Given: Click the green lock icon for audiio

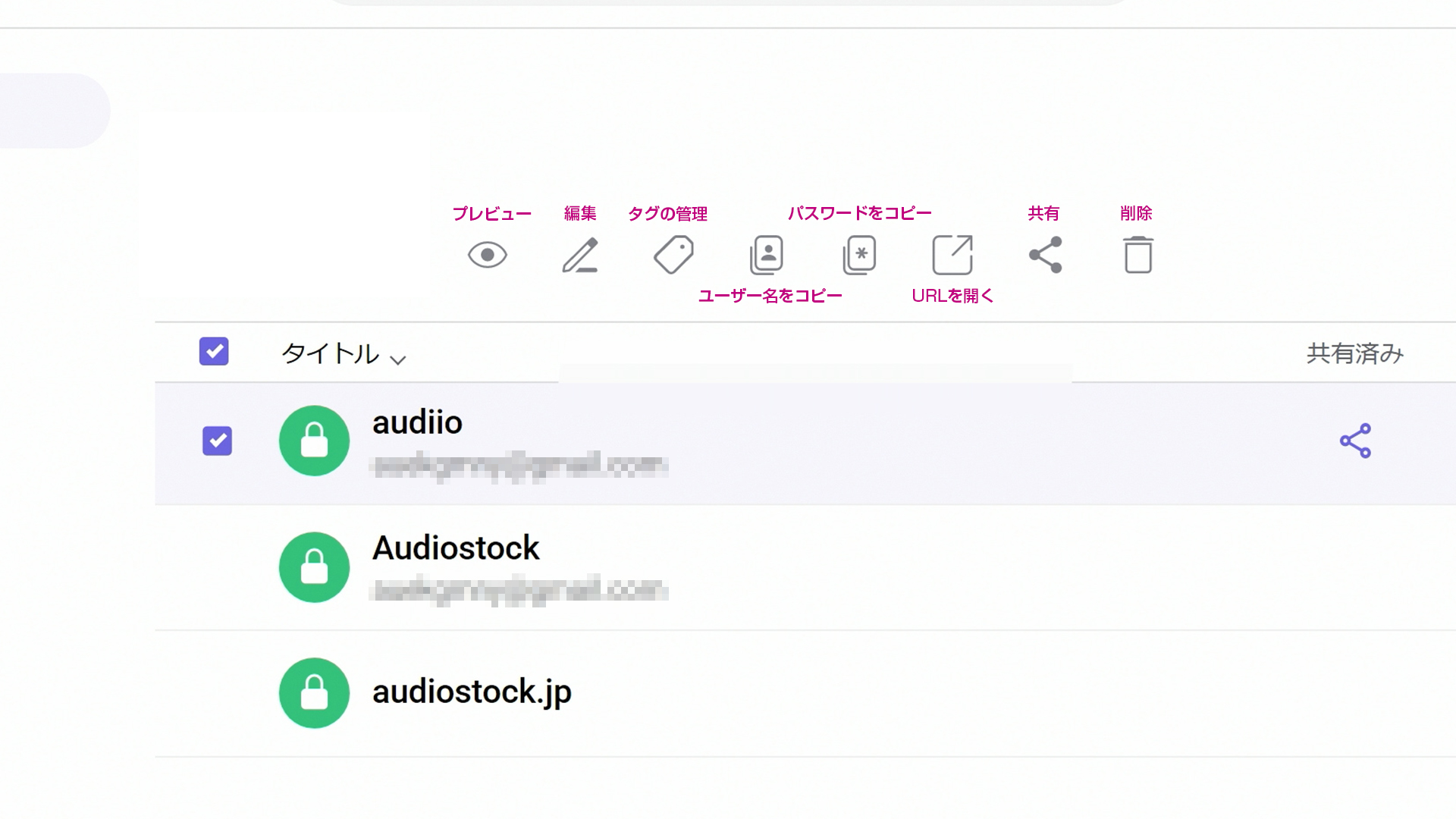Looking at the screenshot, I should 314,441.
